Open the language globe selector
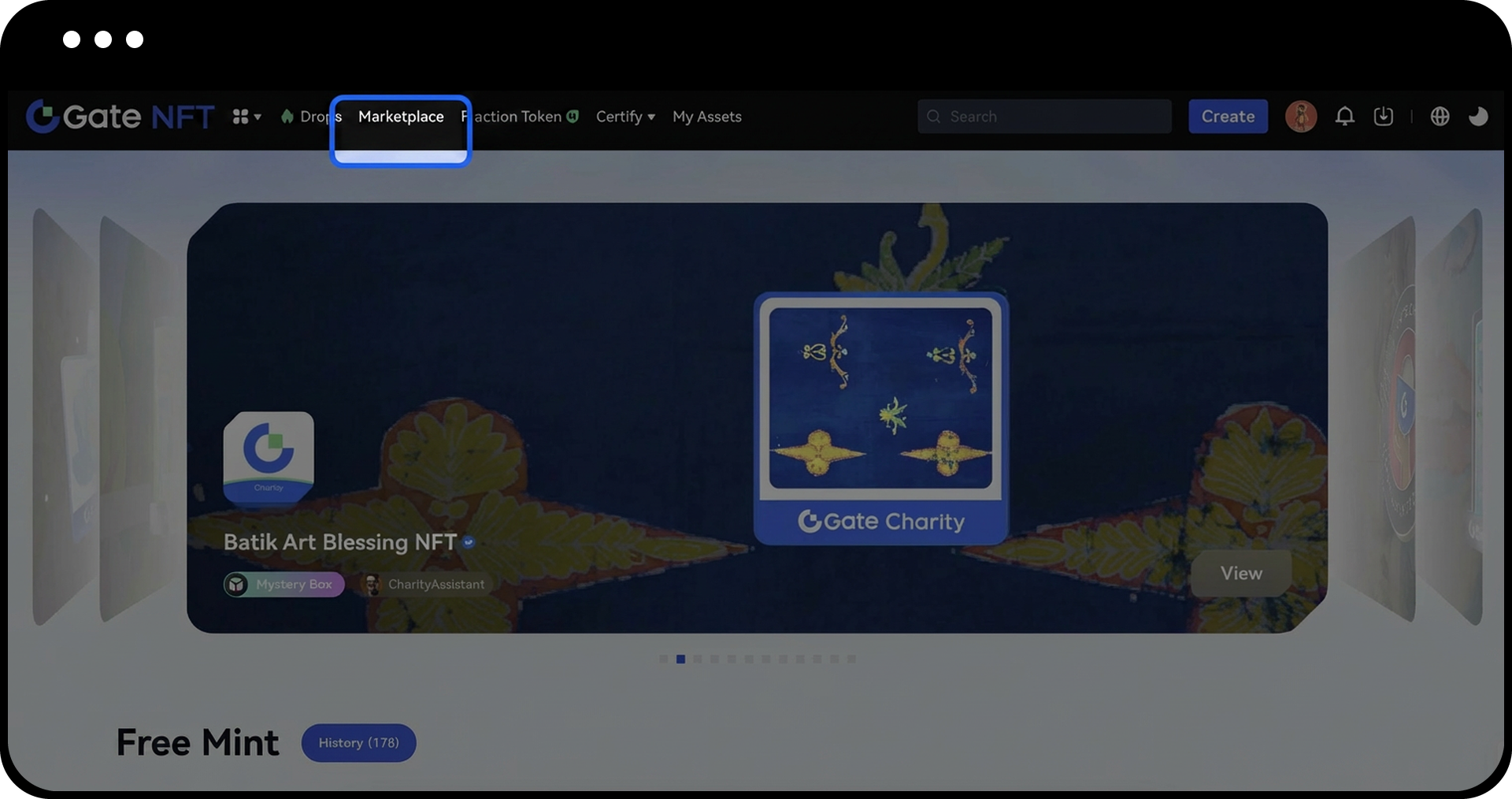The width and height of the screenshot is (1512, 799). (1440, 117)
